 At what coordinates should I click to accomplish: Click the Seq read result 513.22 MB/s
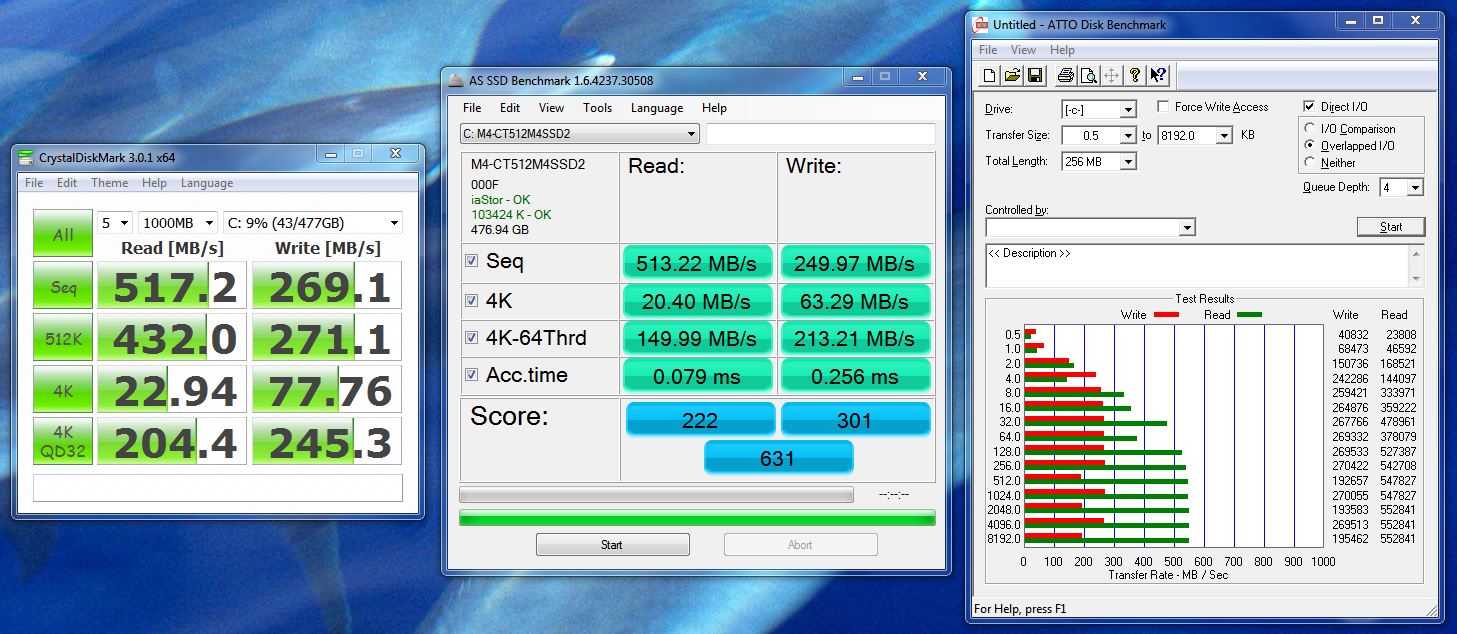pos(698,264)
